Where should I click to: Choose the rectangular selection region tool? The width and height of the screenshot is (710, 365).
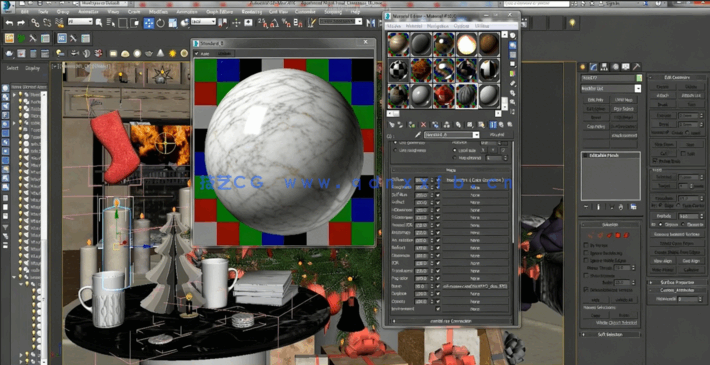123,22
